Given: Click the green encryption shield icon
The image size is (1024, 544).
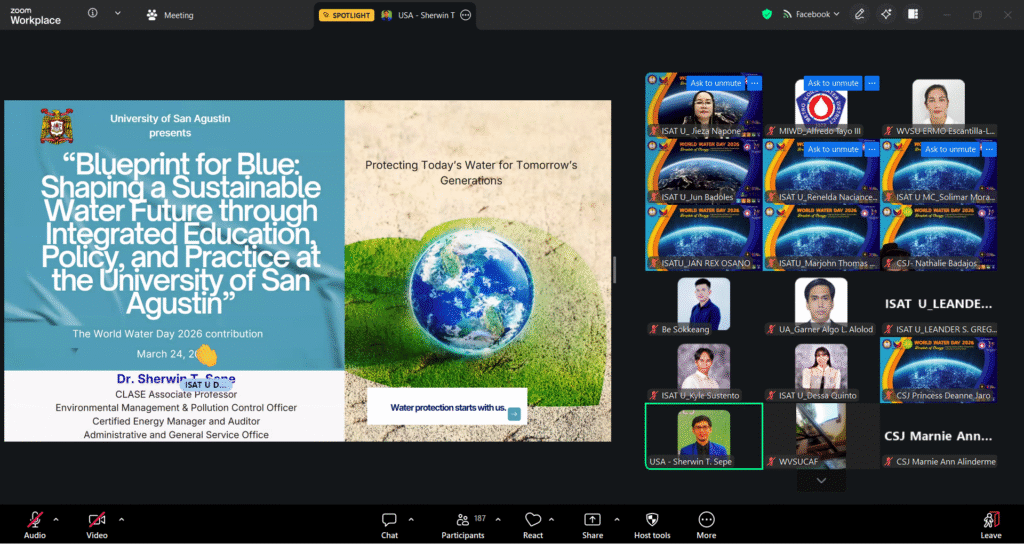Looking at the screenshot, I should pyautogui.click(x=767, y=14).
